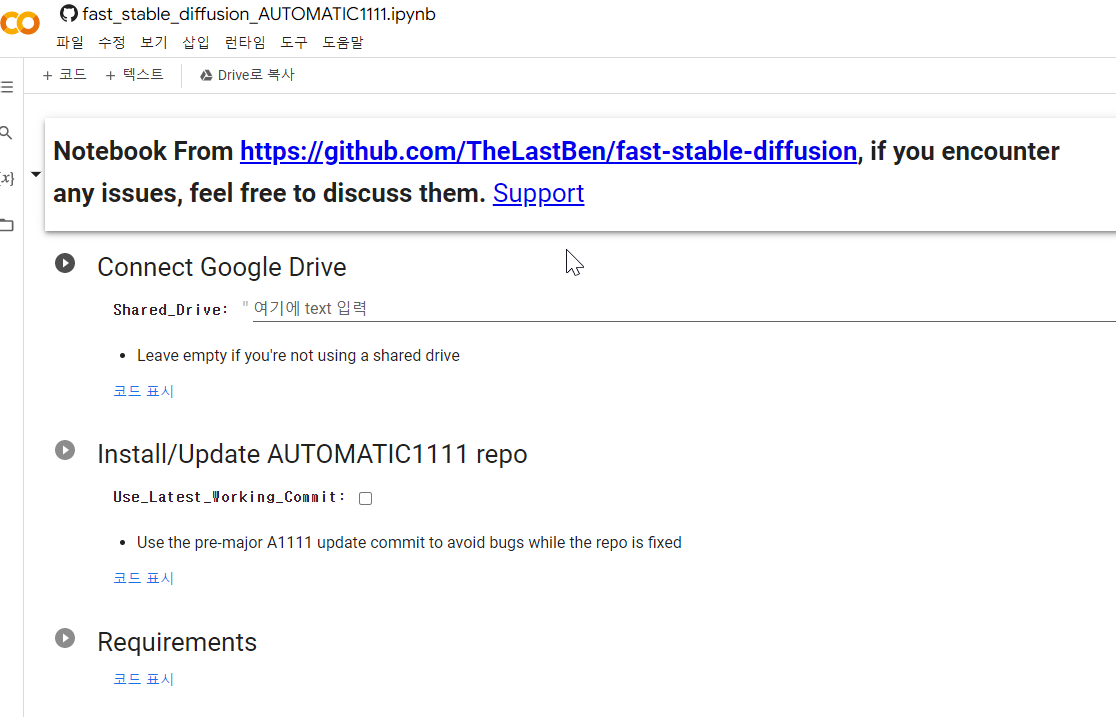The image size is (1116, 717).
Task: Click the GitHub icon beside the notebook title
Action: (x=68, y=14)
